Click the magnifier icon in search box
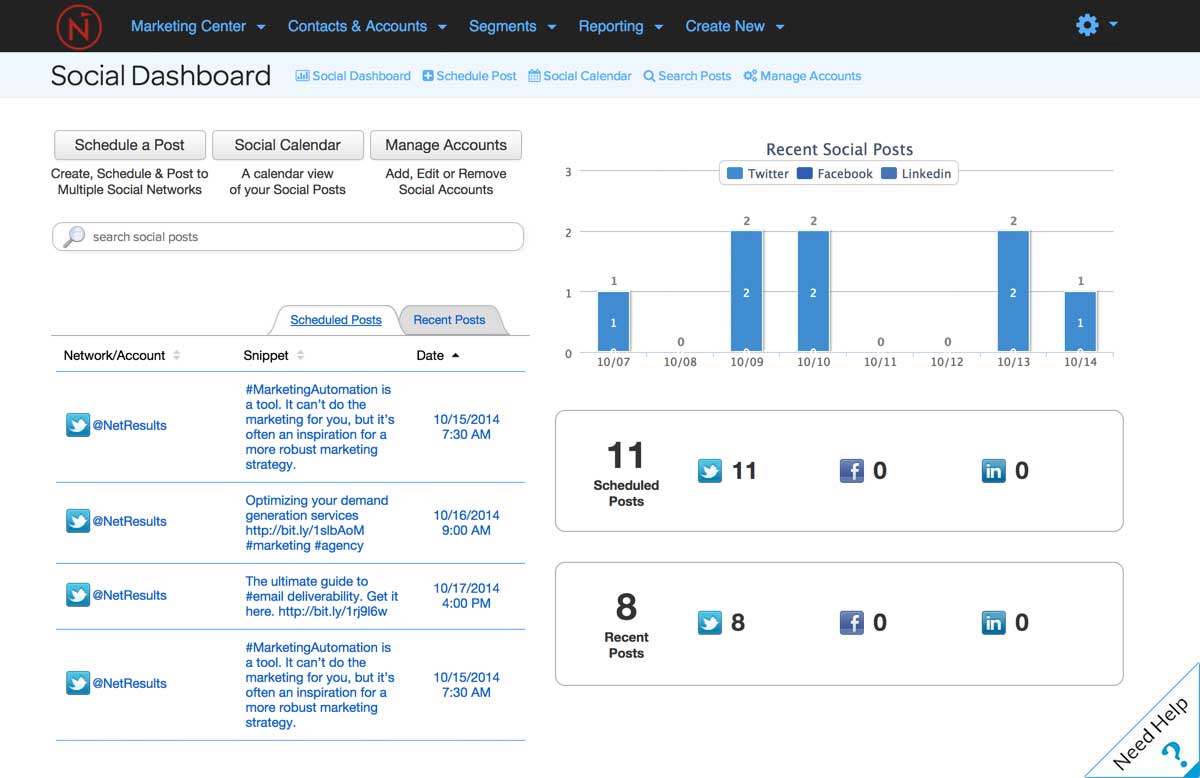The height and width of the screenshot is (778, 1200). [x=74, y=237]
